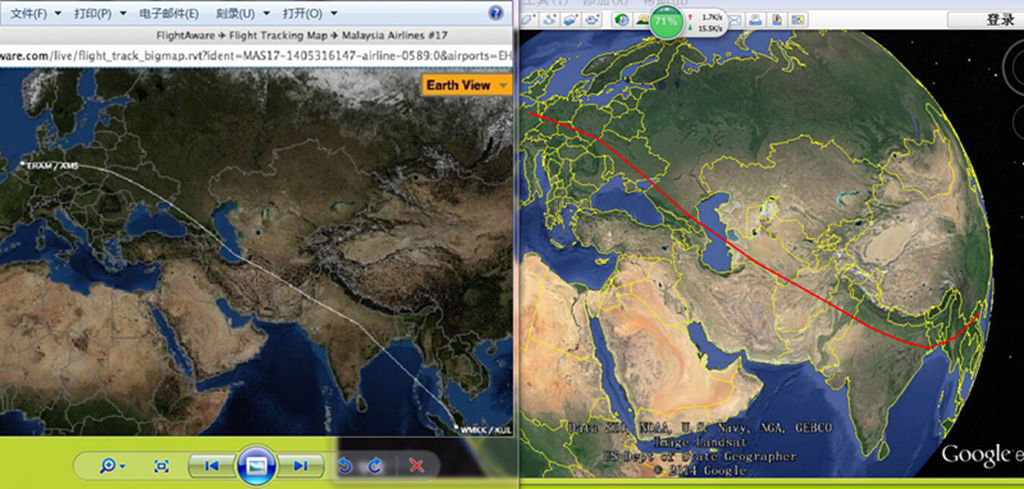Viewport: 1024px width, 489px height.
Task: Open the Earth View map type dropdown
Action: click(x=467, y=85)
